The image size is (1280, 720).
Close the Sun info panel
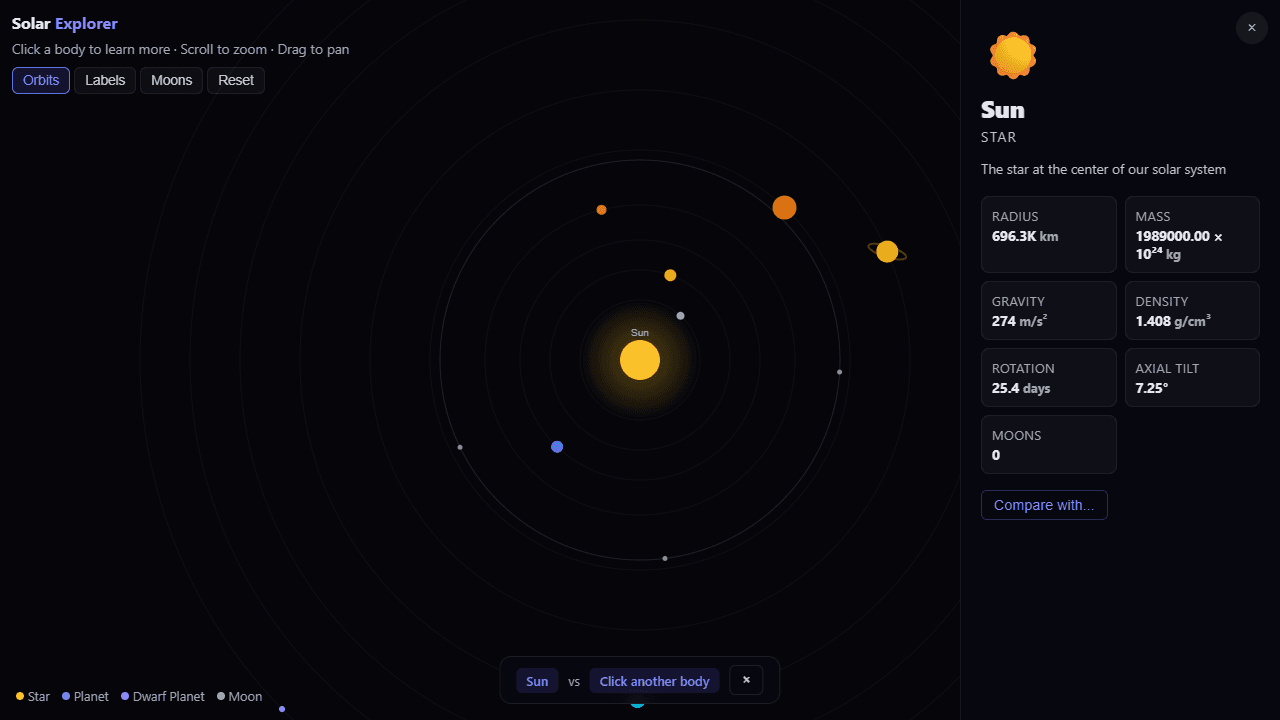[1252, 28]
